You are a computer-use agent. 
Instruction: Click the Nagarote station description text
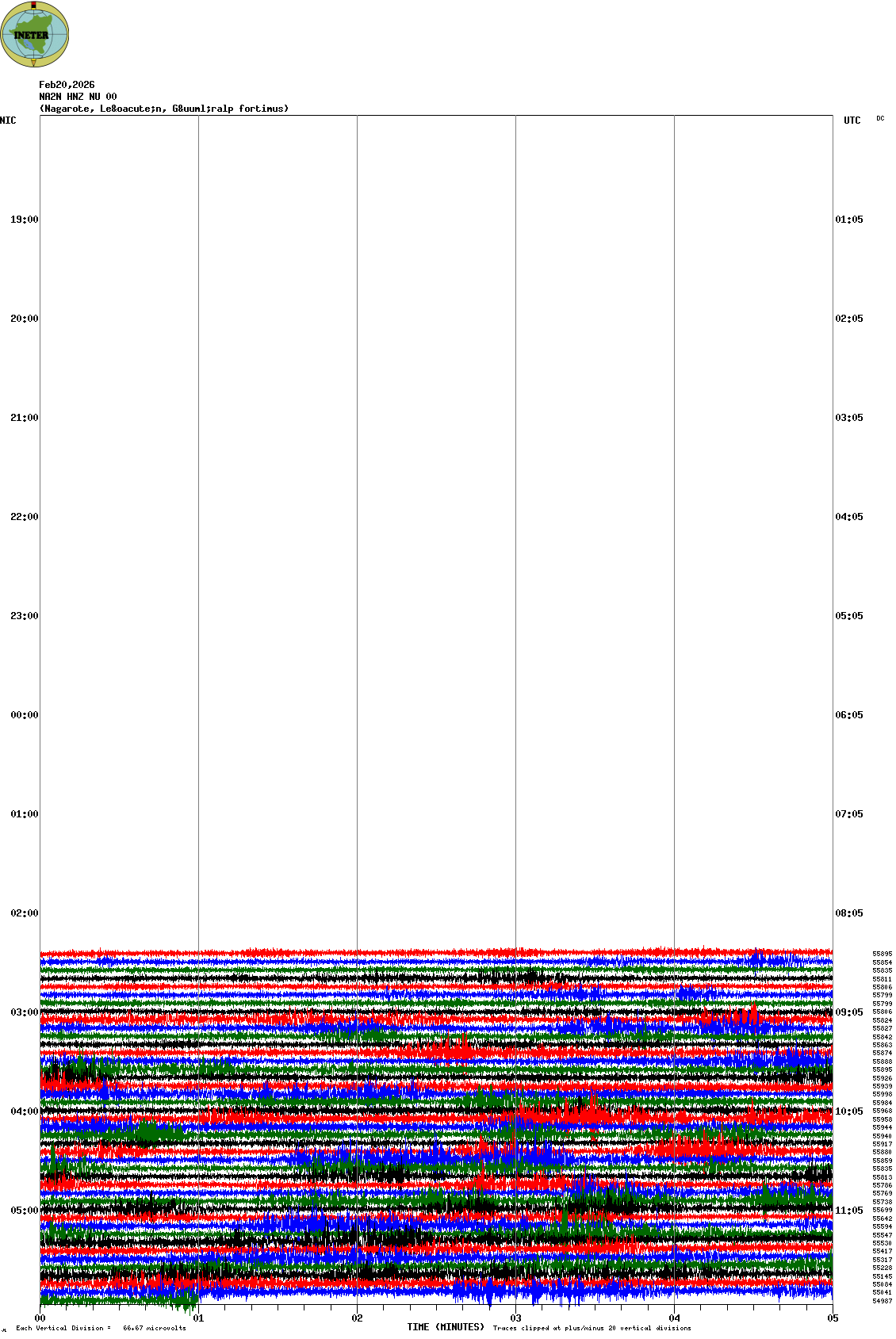coord(164,109)
